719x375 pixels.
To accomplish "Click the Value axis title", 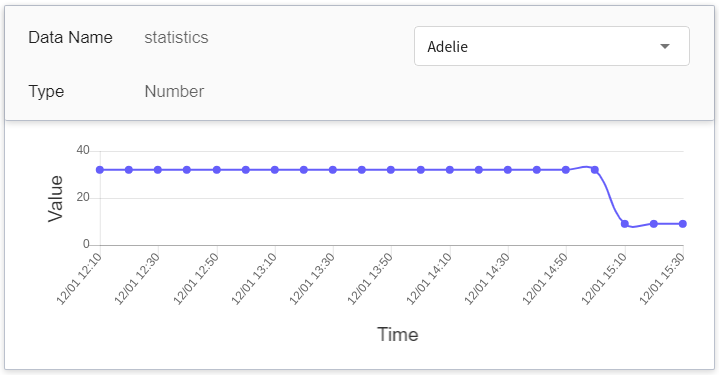I will (55, 199).
